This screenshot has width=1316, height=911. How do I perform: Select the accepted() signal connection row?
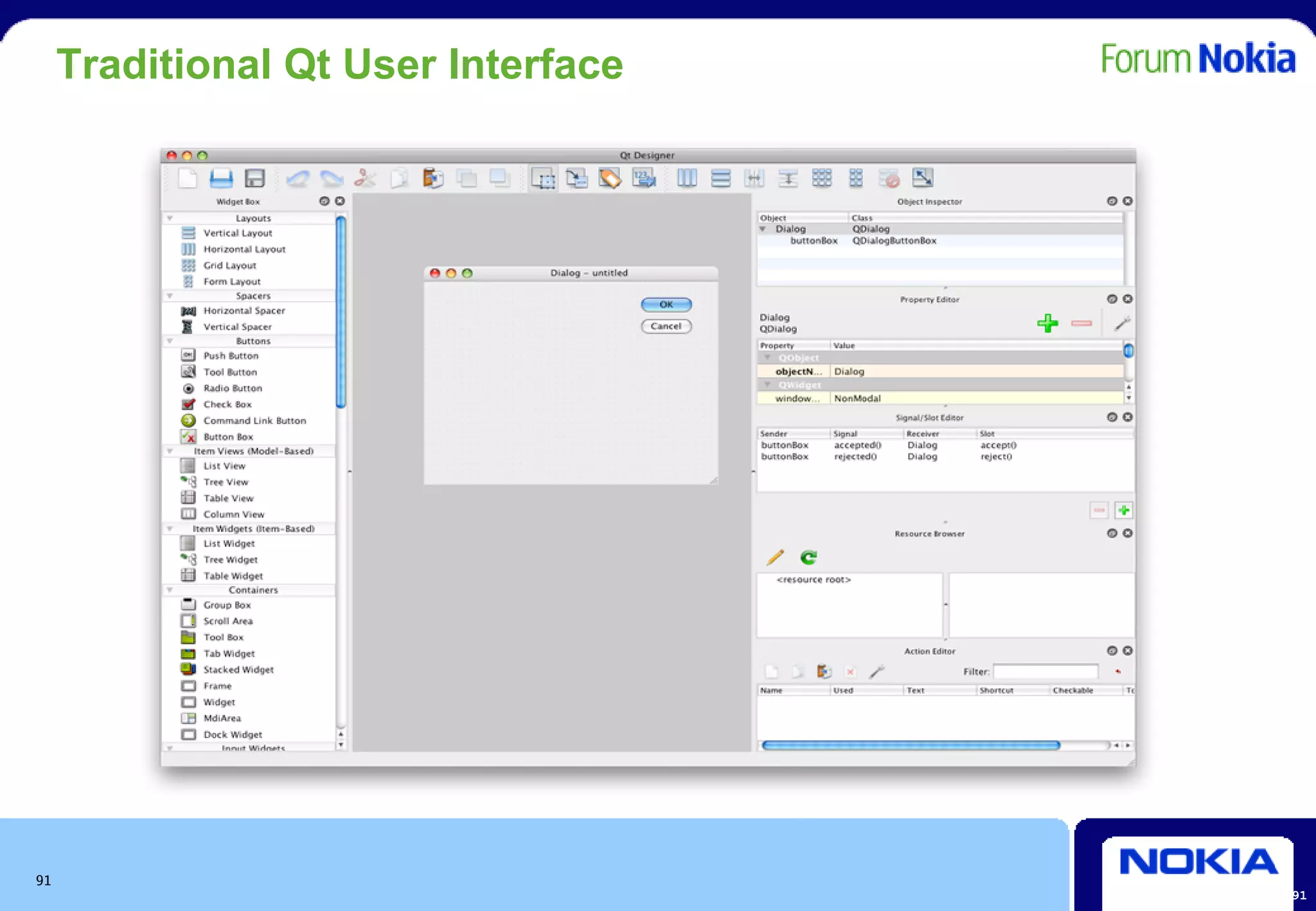pos(945,445)
